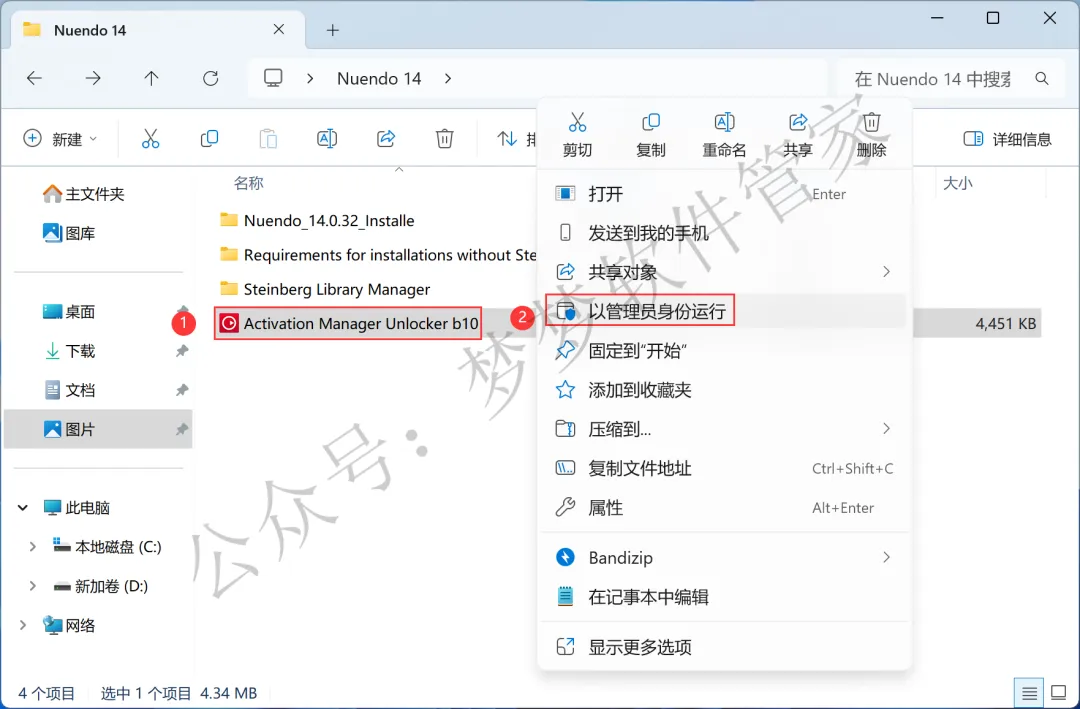Toggle 详细信息 details pane

point(1007,139)
